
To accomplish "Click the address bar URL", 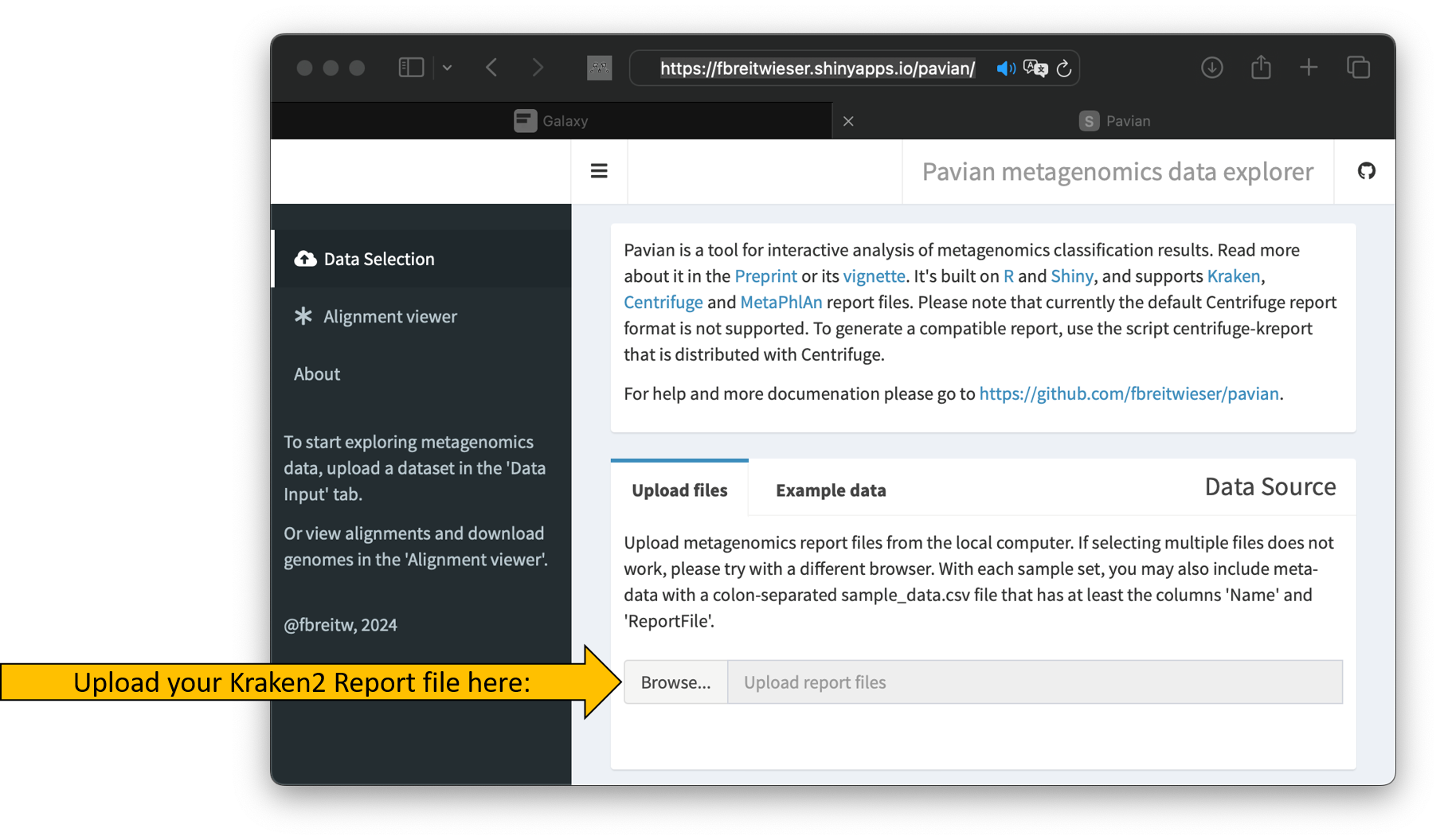I will click(817, 68).
